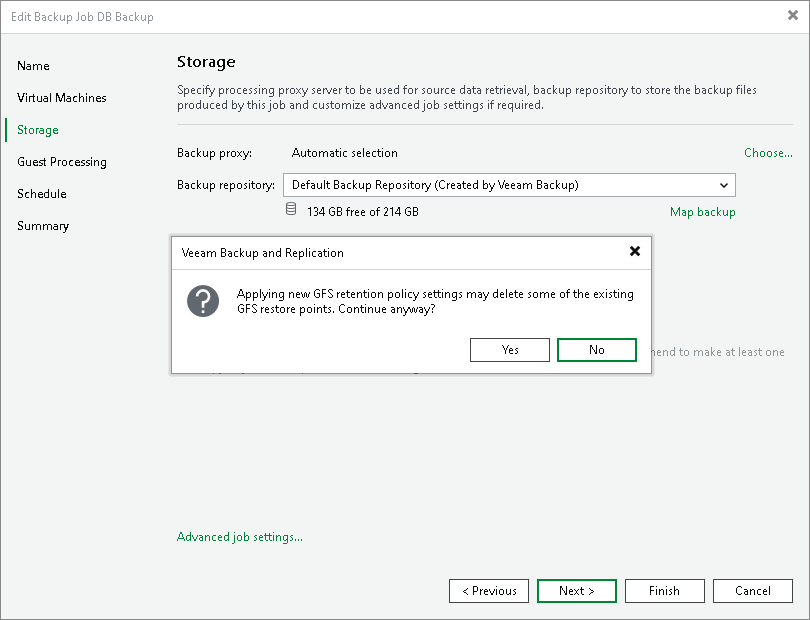810x620 pixels.
Task: Click the question mark icon in dialog
Action: click(x=203, y=301)
